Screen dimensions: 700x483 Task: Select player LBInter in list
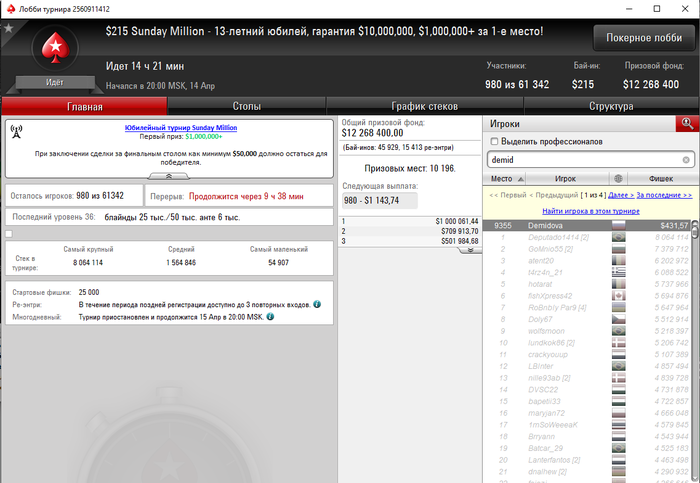point(587,366)
